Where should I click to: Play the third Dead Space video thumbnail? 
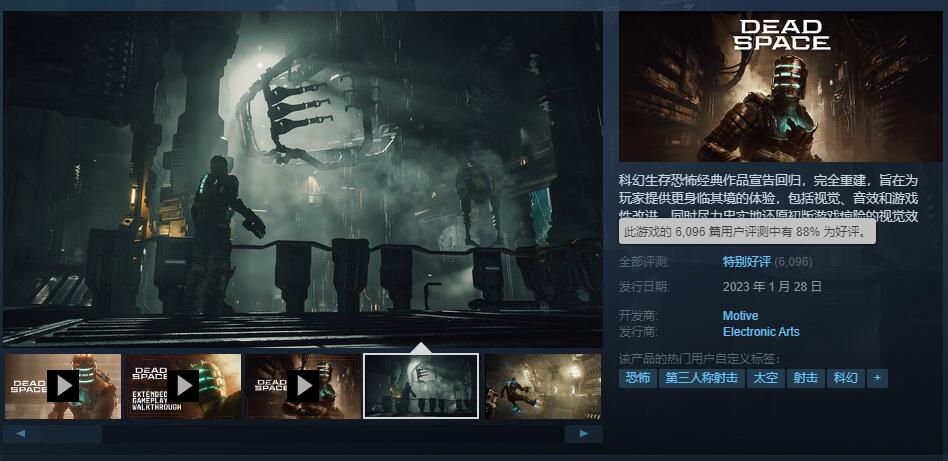pos(303,386)
